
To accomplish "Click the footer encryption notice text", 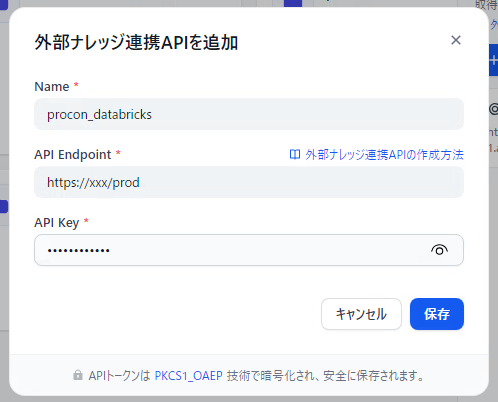I will point(256,376).
